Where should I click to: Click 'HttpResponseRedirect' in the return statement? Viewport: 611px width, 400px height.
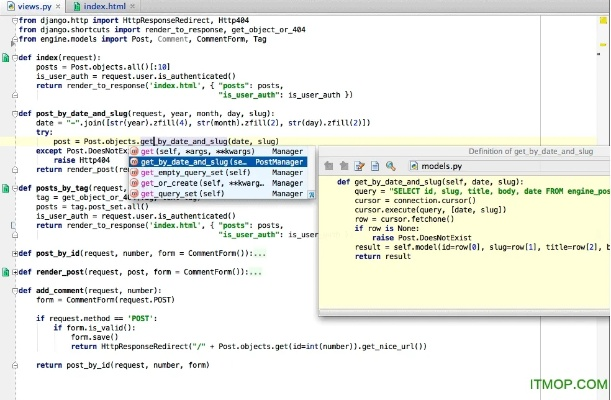(x=145, y=347)
